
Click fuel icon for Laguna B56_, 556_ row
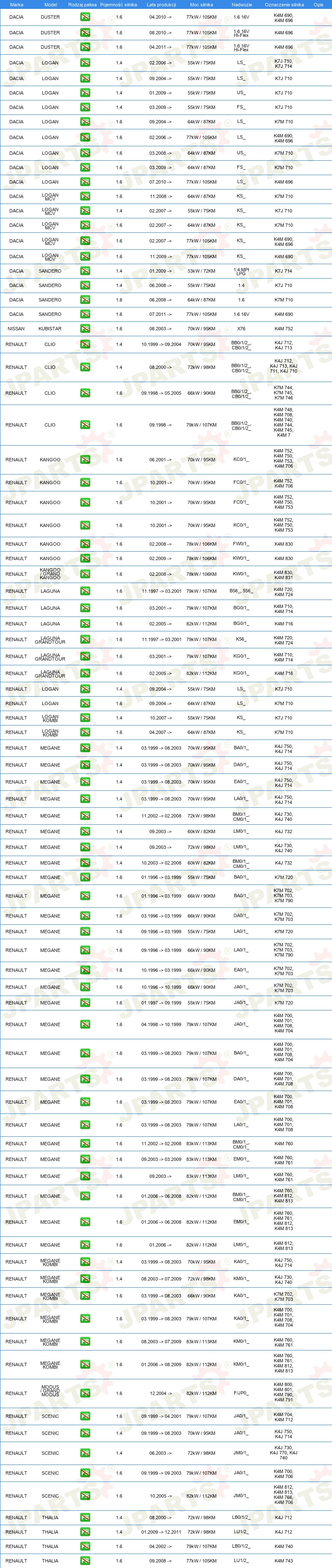tap(84, 591)
